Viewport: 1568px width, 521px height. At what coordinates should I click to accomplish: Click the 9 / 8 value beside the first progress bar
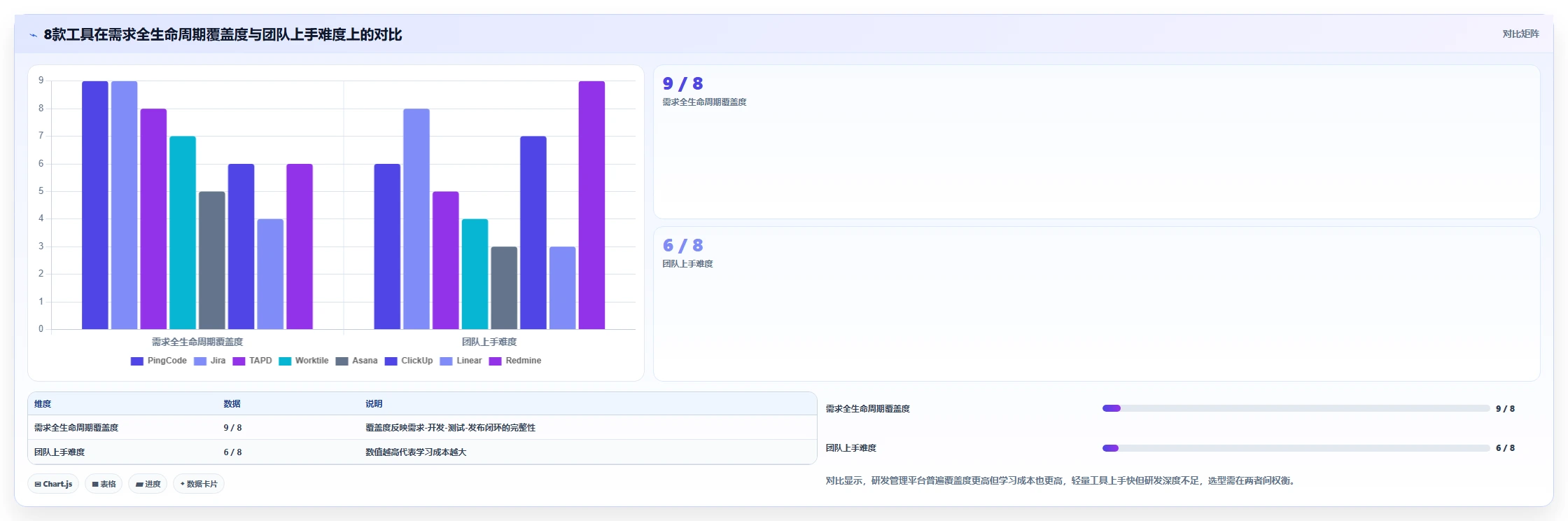[1505, 409]
